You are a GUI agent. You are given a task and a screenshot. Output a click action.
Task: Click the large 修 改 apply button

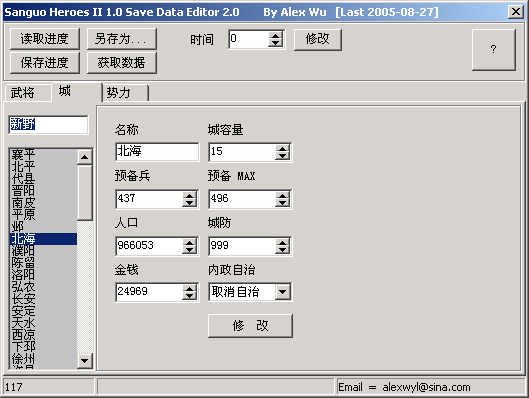[250, 326]
